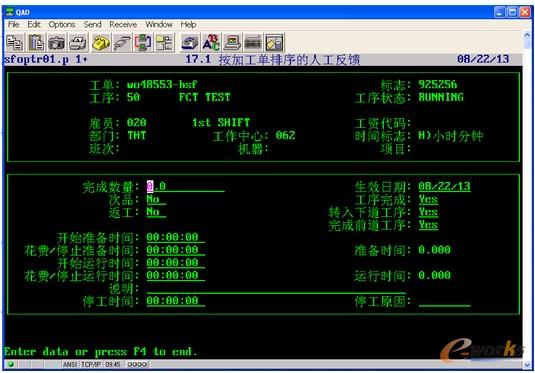Click the 转入下道工序 Yes field
This screenshot has height=373, width=535.
[428, 212]
